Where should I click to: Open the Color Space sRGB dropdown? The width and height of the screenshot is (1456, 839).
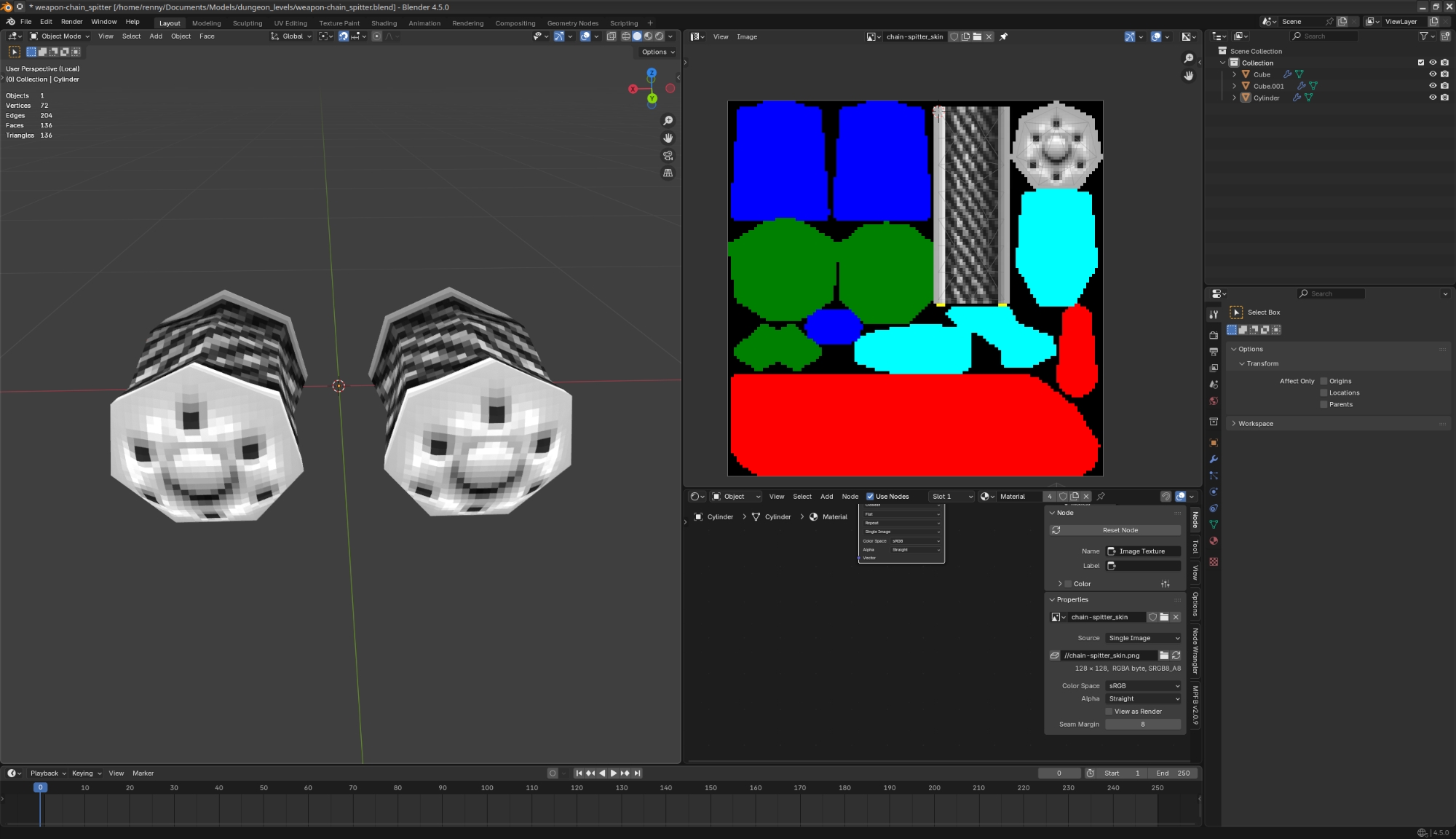pyautogui.click(x=1143, y=686)
